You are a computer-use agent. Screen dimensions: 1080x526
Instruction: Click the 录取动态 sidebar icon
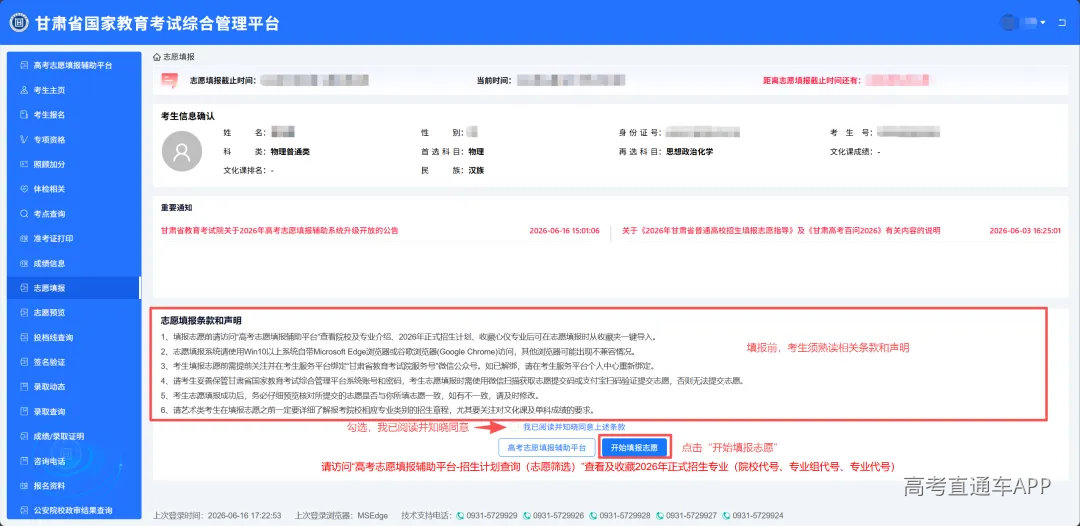(24, 387)
